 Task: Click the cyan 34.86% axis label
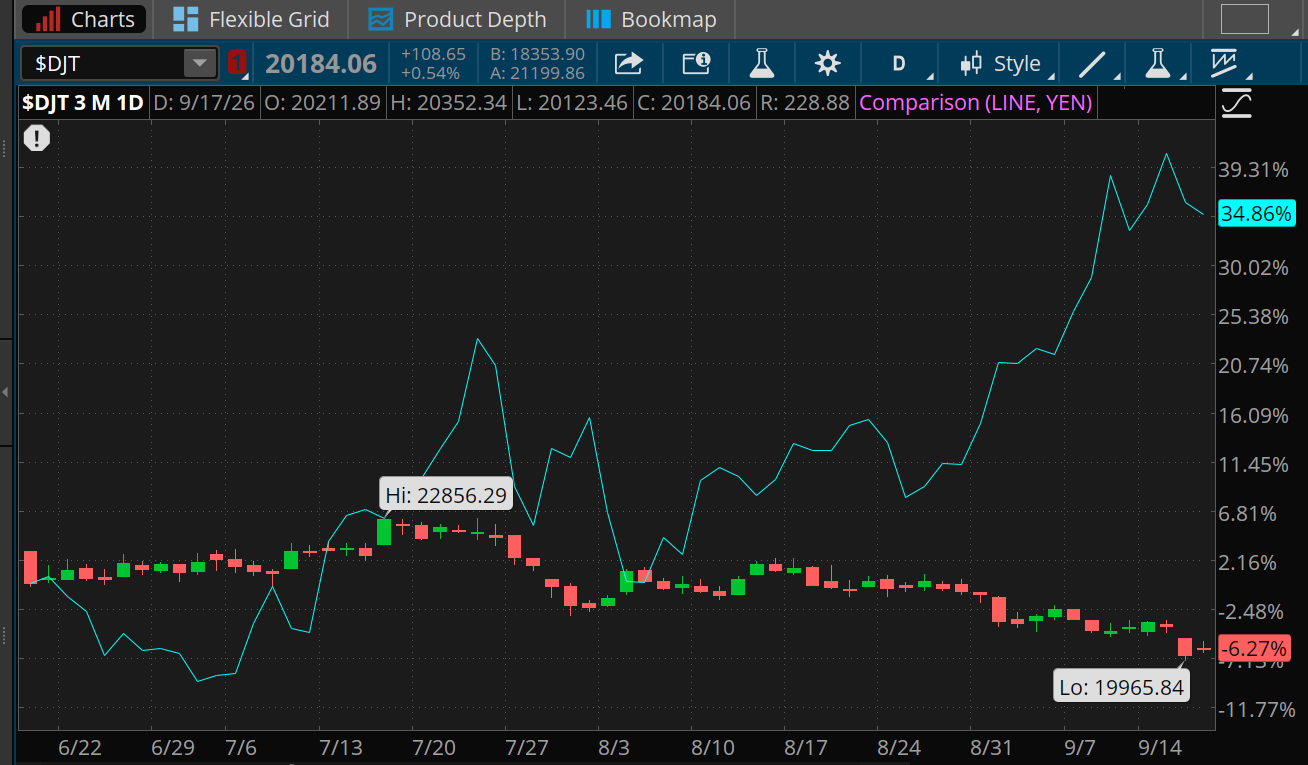point(1256,214)
